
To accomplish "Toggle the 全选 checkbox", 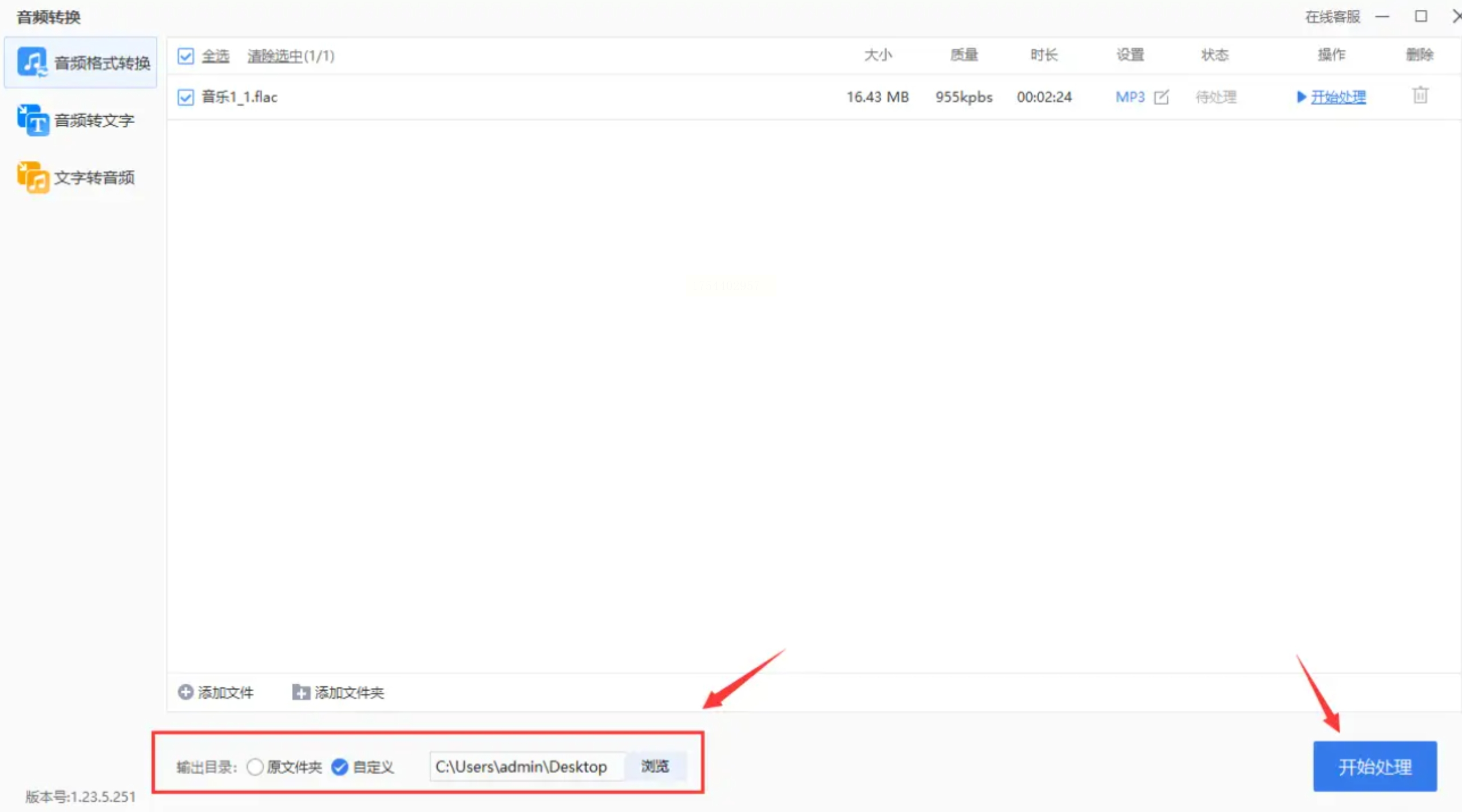I will tap(185, 56).
